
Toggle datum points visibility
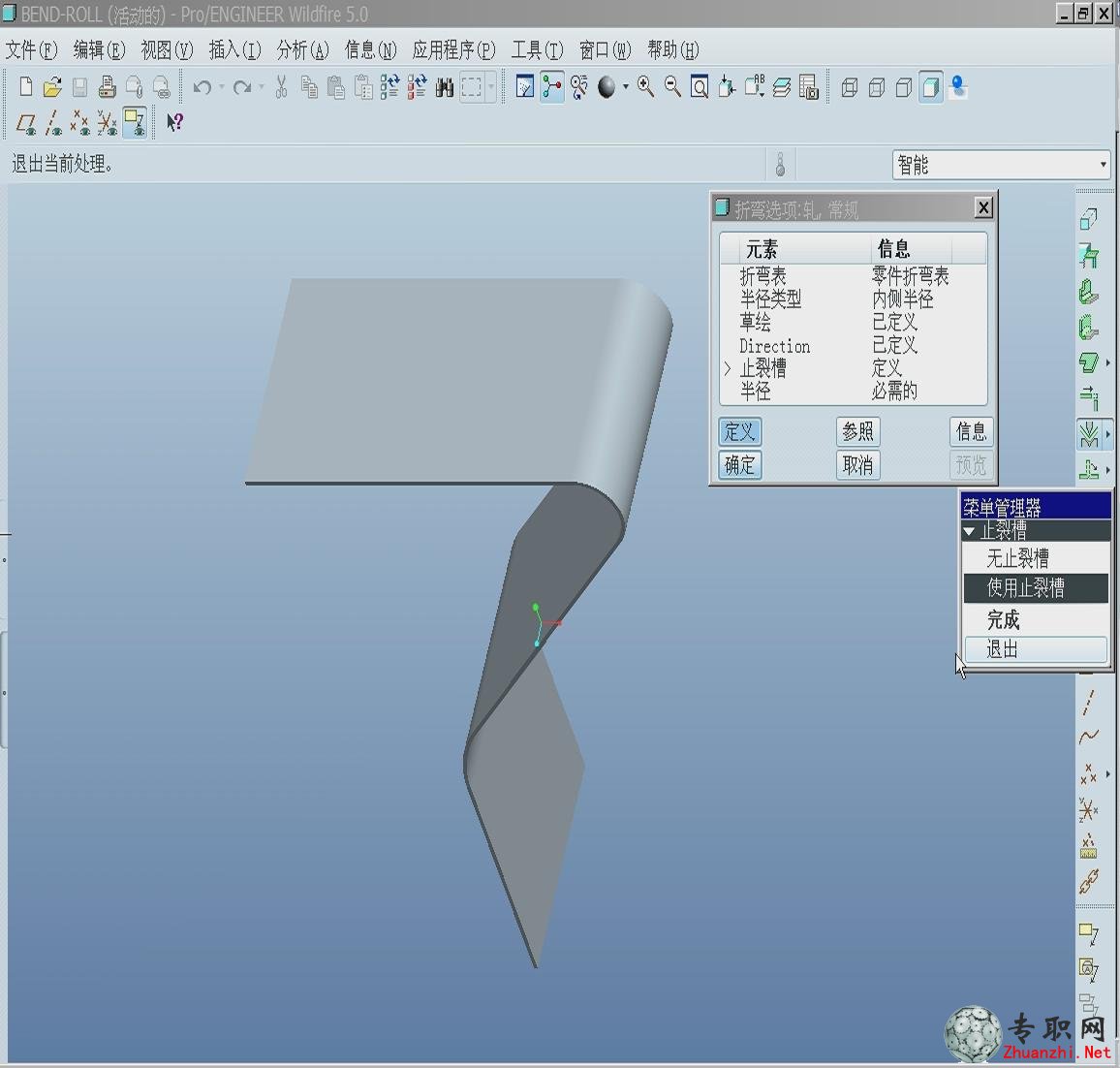80,124
